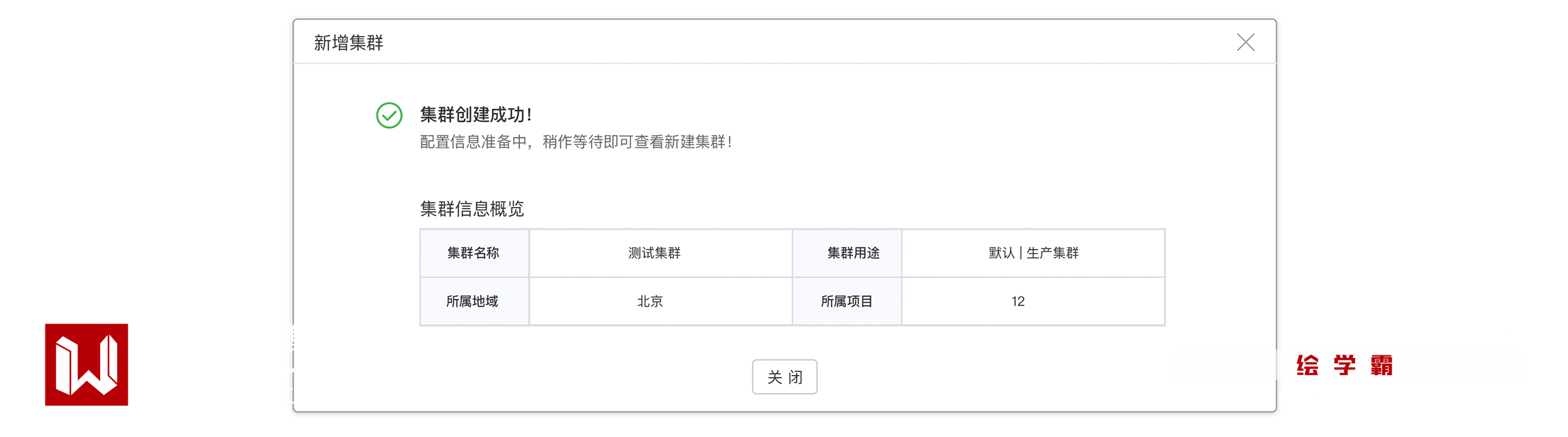Select the 所属地域 label cell
The width and height of the screenshot is (1568, 437).
pyautogui.click(x=472, y=301)
